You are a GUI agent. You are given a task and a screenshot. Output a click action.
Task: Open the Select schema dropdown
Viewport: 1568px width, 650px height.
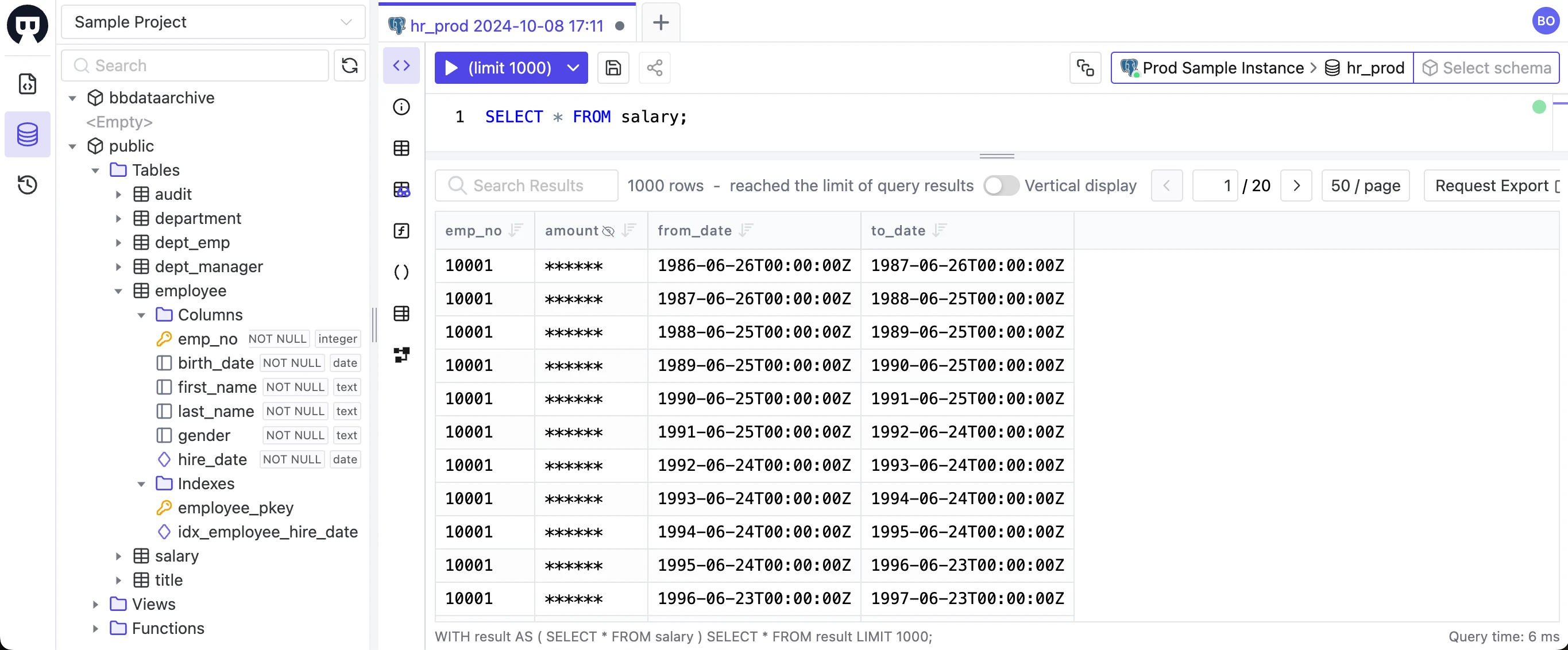pos(1486,68)
